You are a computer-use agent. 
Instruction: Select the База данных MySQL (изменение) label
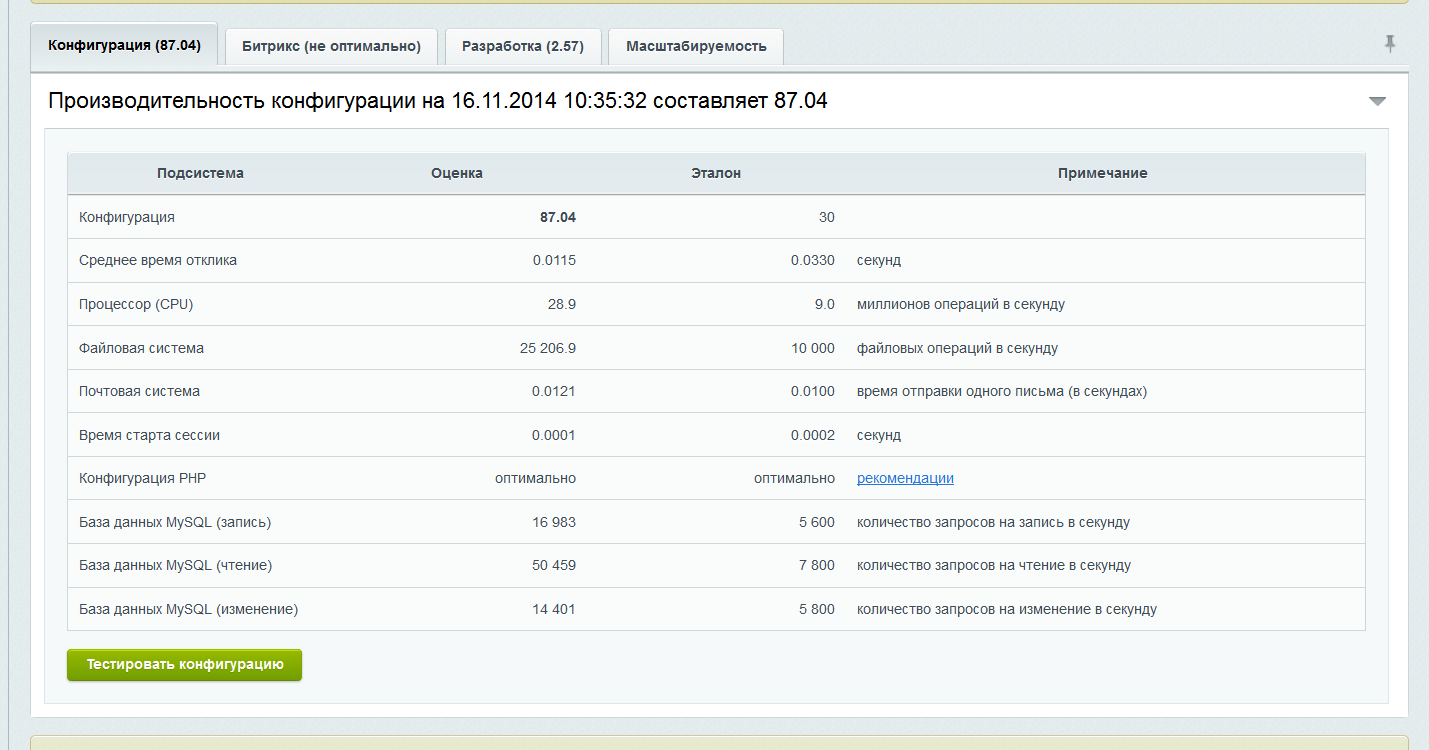coord(189,609)
